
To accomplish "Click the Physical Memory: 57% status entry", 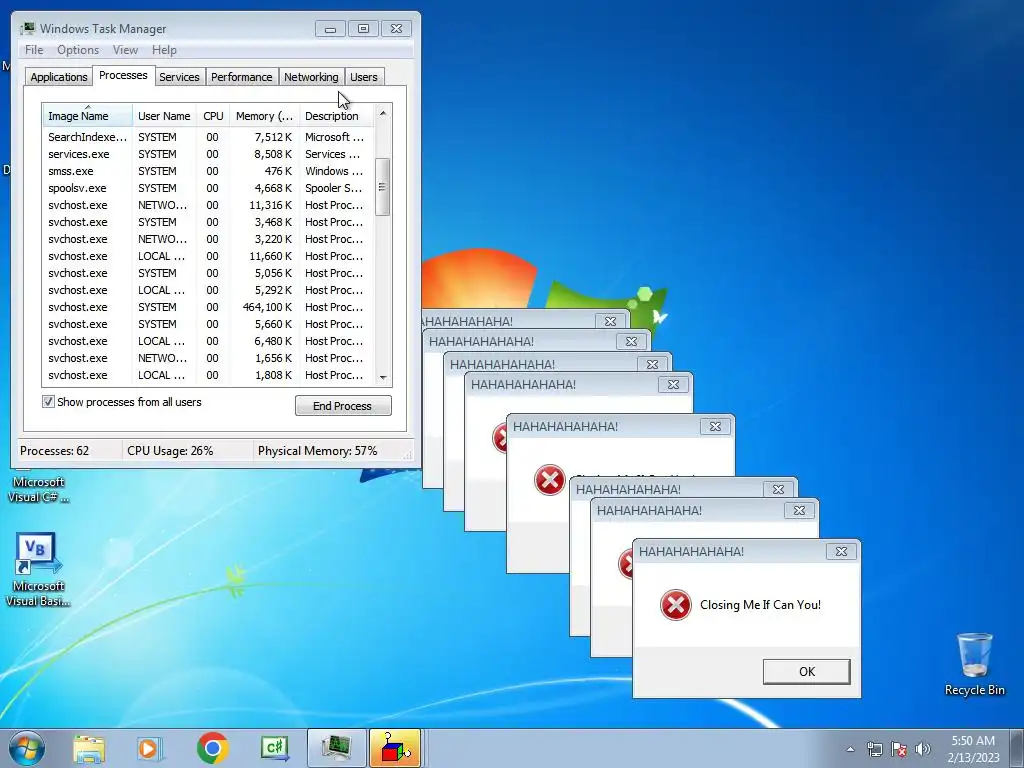I will [x=317, y=451].
